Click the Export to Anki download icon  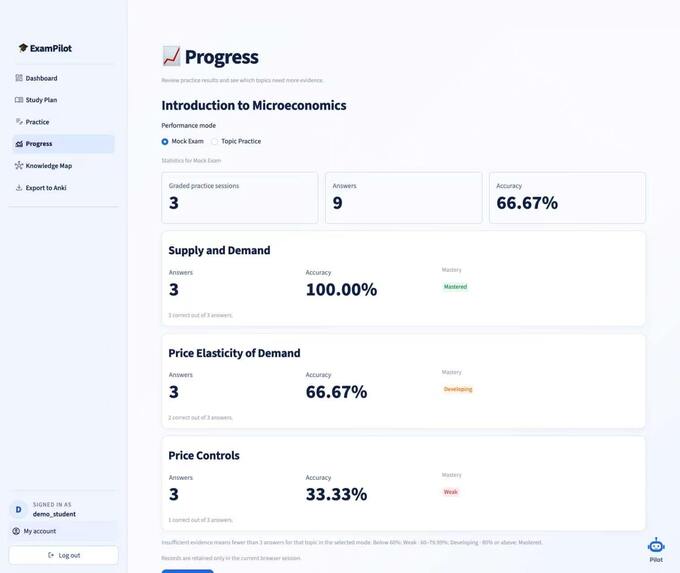click(x=19, y=188)
